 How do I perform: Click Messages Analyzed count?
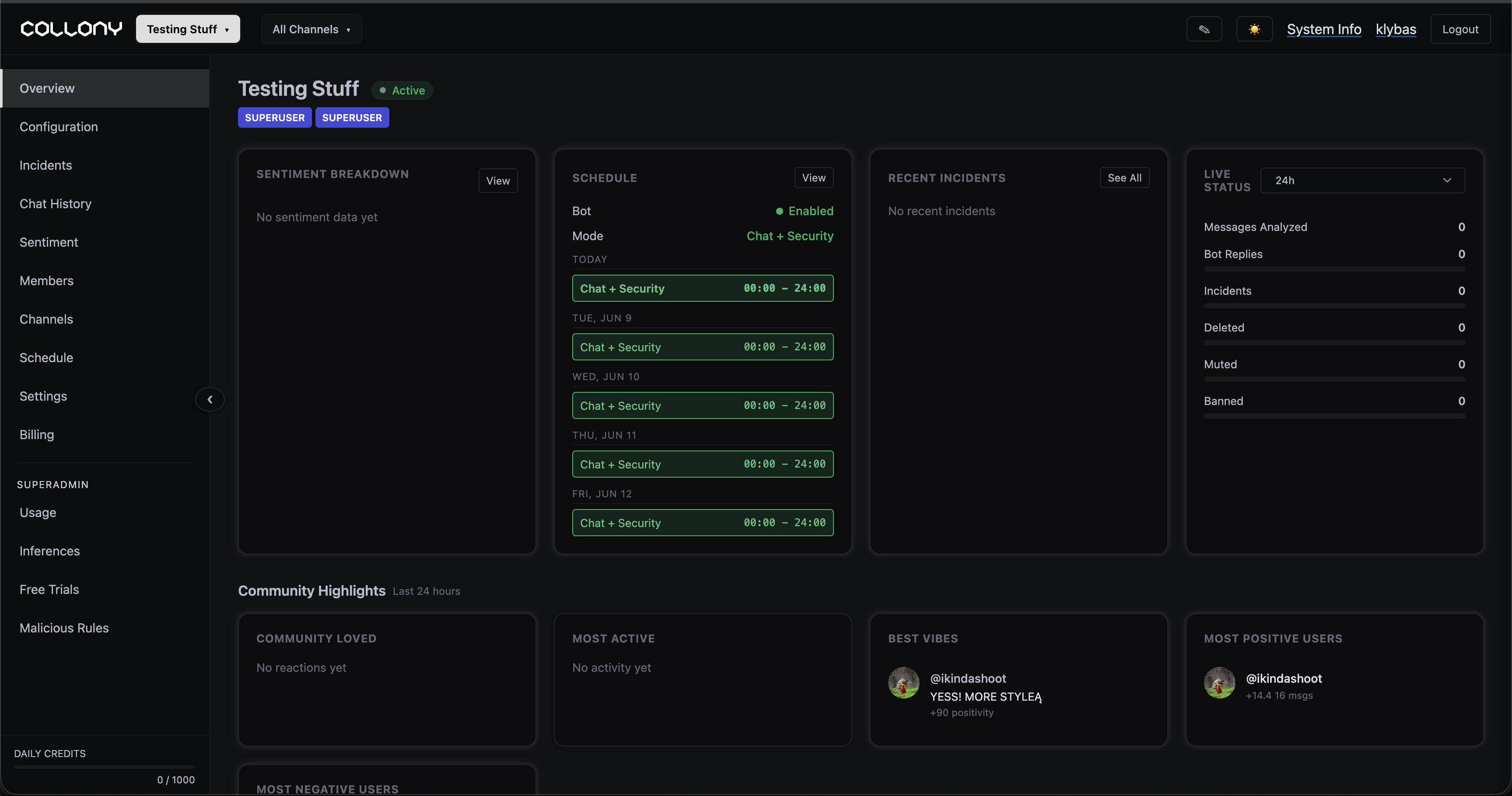click(x=1461, y=227)
